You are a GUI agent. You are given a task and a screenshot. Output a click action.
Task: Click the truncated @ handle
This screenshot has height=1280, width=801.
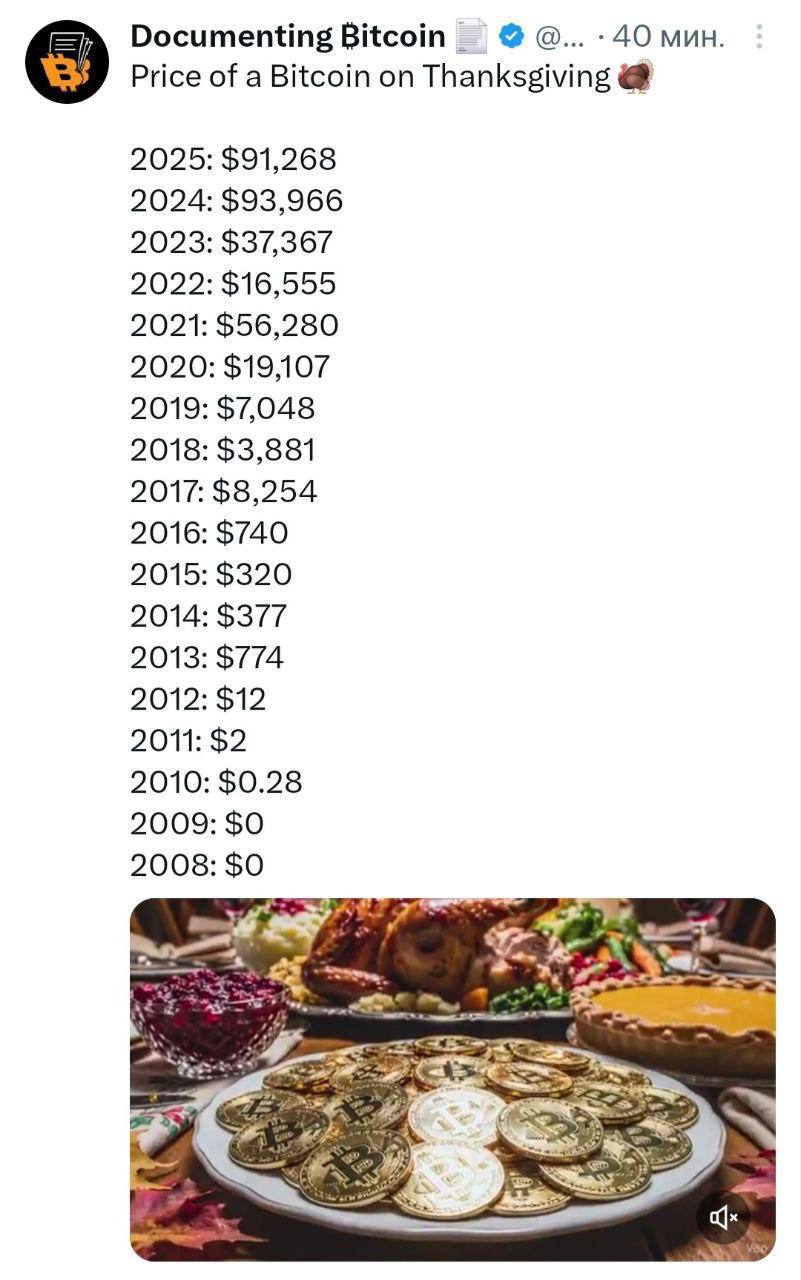559,38
